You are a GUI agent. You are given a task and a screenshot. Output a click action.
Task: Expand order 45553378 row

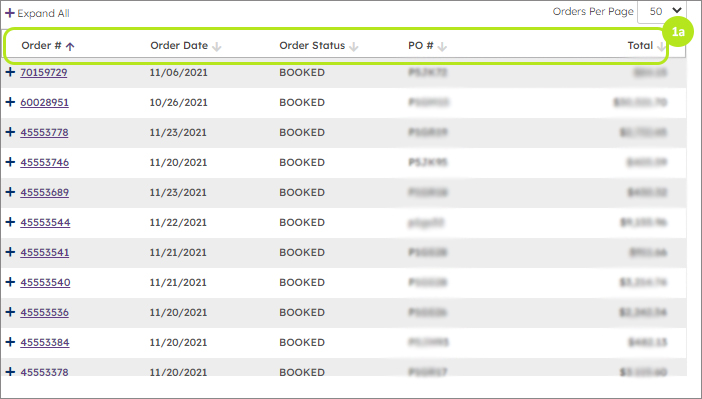[10, 372]
